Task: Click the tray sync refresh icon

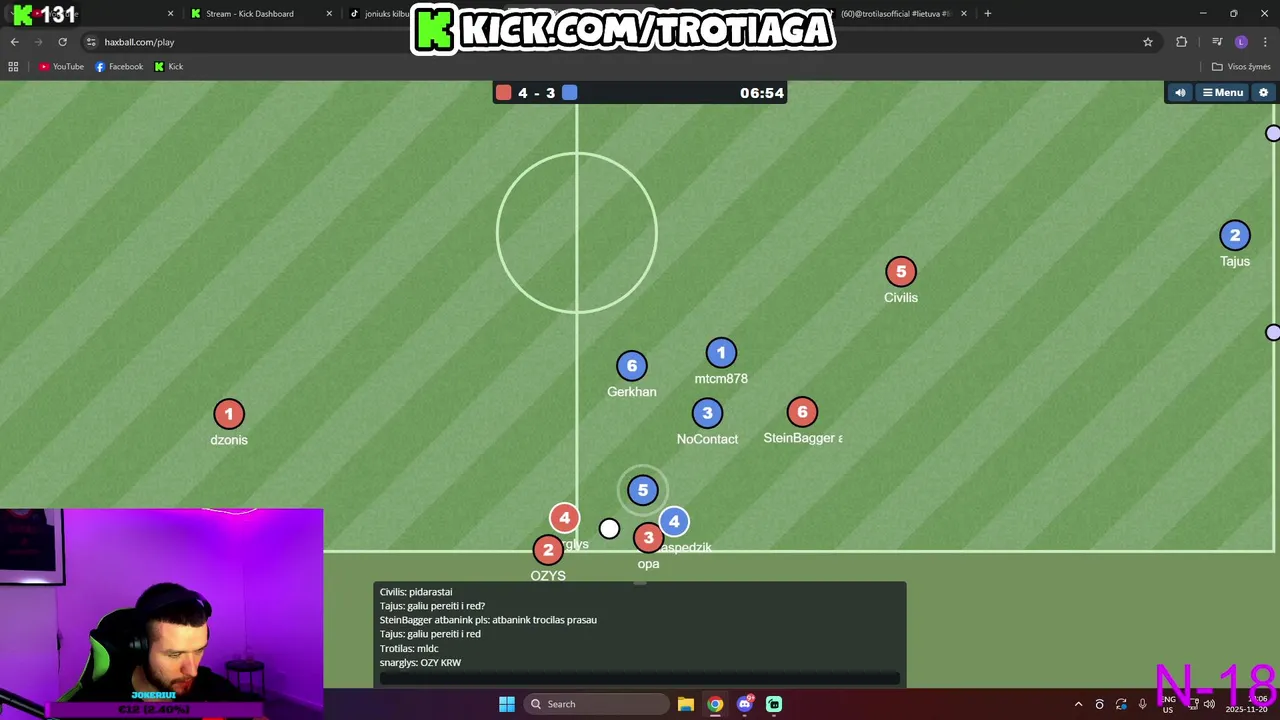Action: coord(1121,704)
